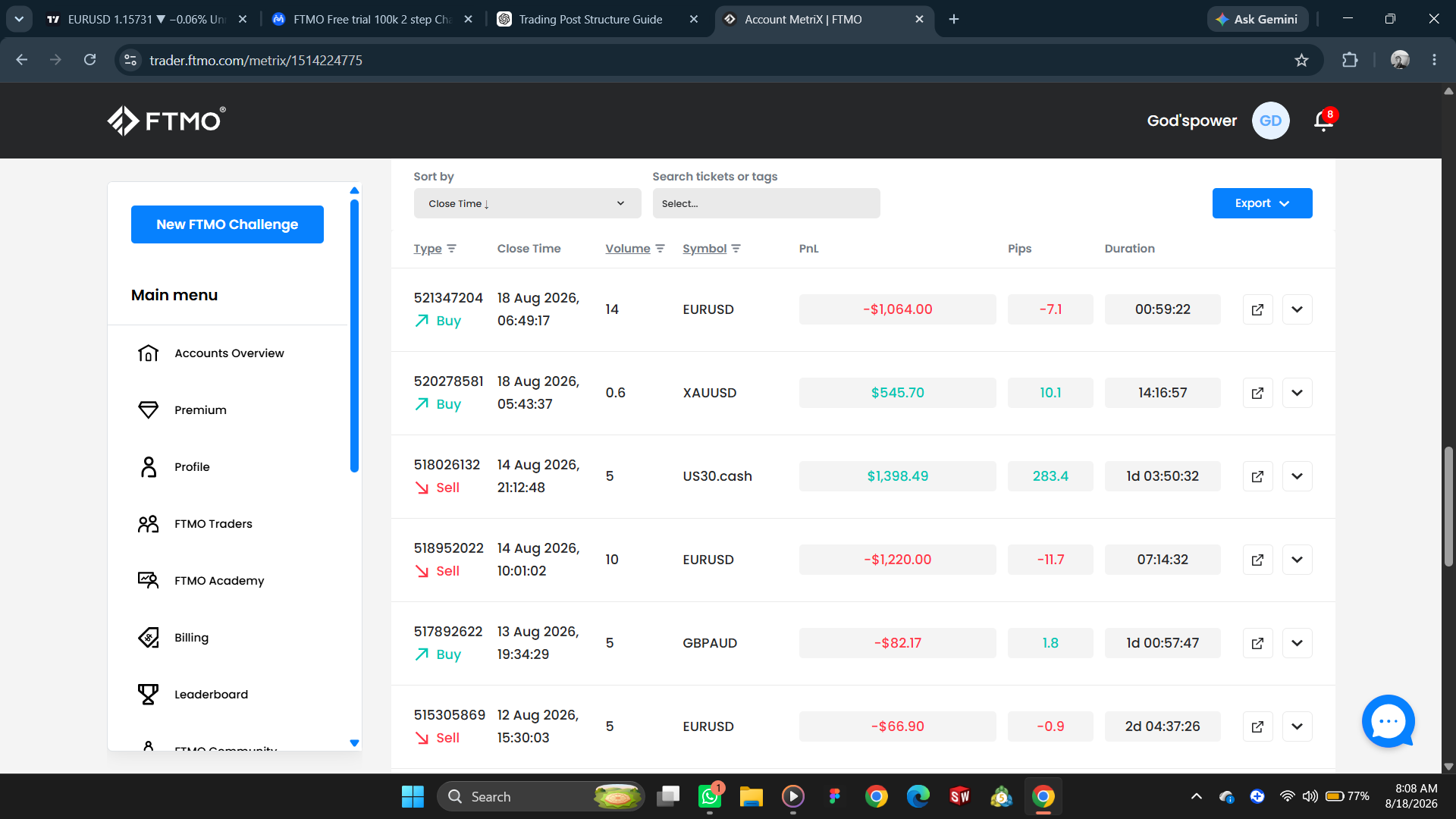
Task: Click the FTMO Traders people icon
Action: [148, 524]
